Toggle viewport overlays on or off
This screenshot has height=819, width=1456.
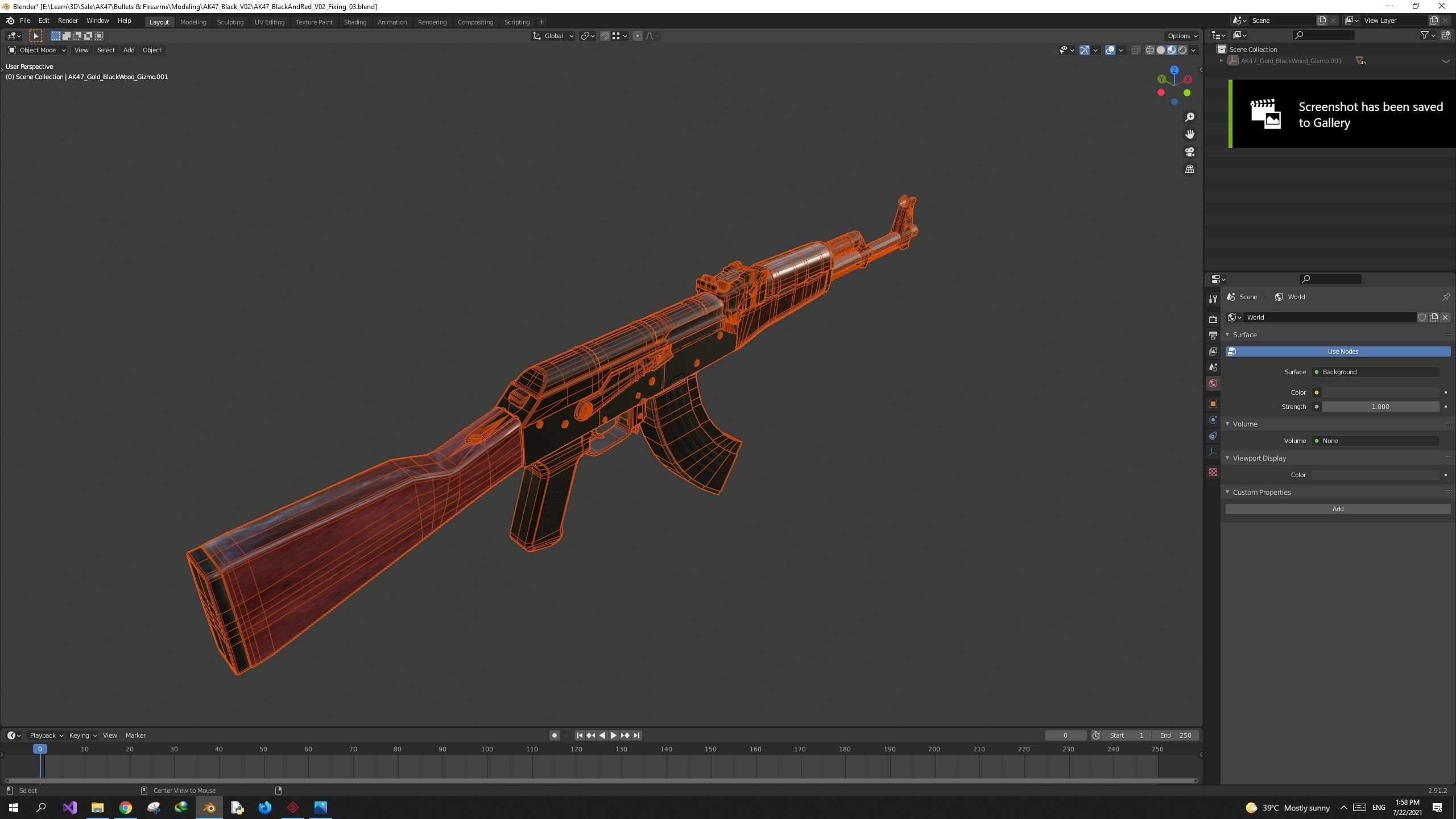click(1110, 50)
